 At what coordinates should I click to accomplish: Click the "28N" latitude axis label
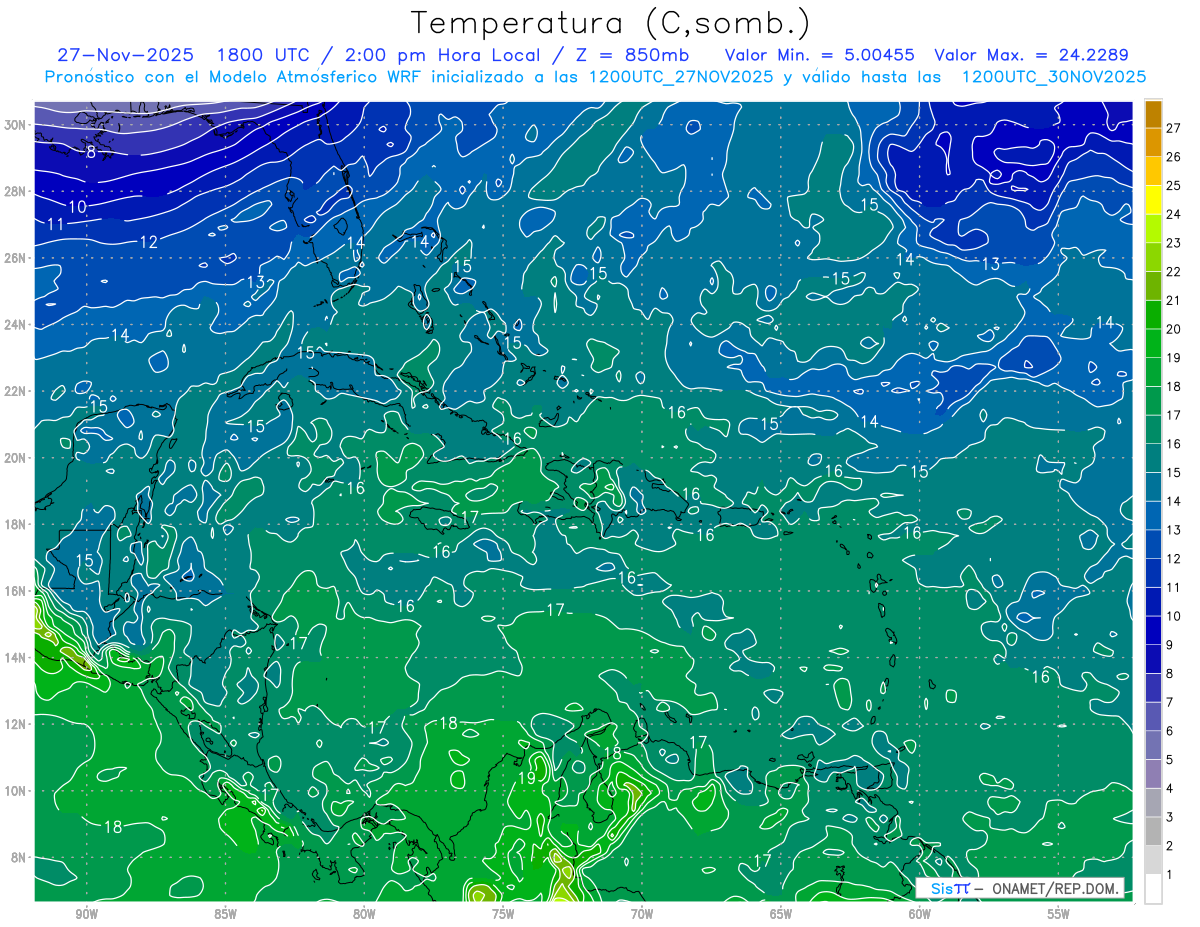point(15,191)
